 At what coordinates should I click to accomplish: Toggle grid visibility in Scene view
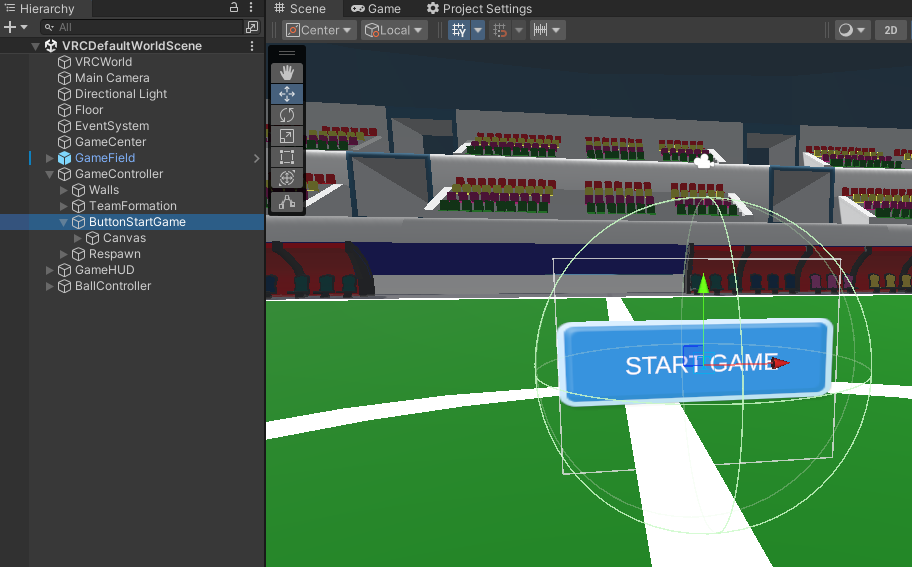pos(459,30)
